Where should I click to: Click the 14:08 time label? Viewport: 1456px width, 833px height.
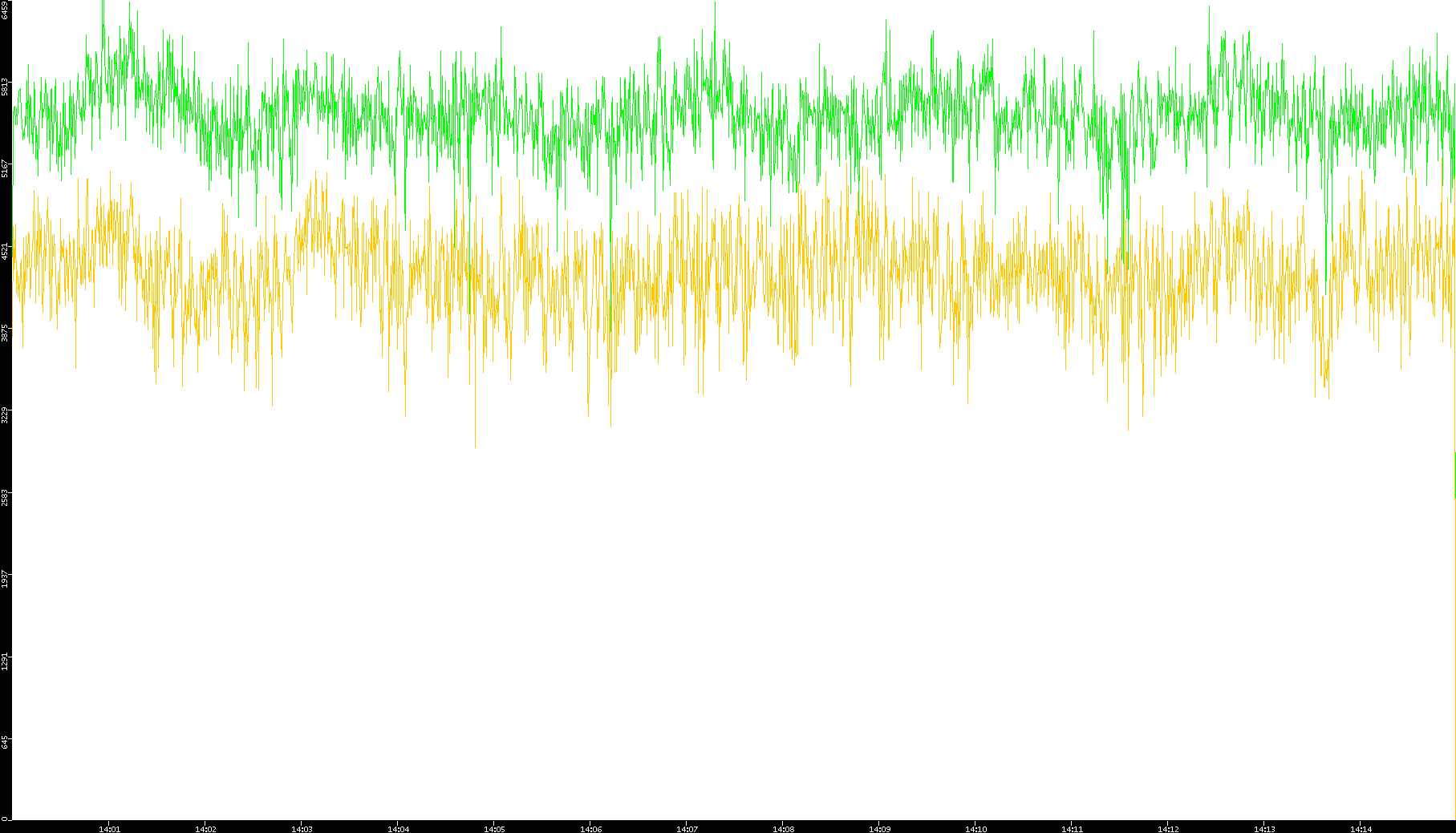point(784,829)
